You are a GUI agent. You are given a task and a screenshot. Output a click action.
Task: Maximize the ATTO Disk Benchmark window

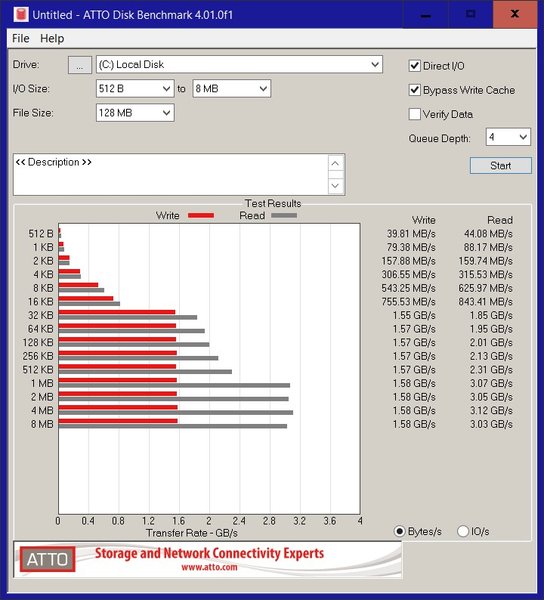[471, 15]
